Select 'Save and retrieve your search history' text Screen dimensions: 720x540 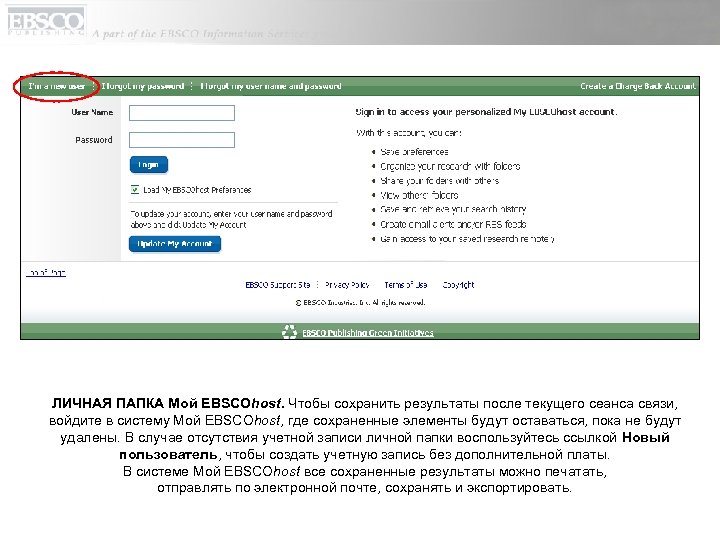[x=453, y=209]
